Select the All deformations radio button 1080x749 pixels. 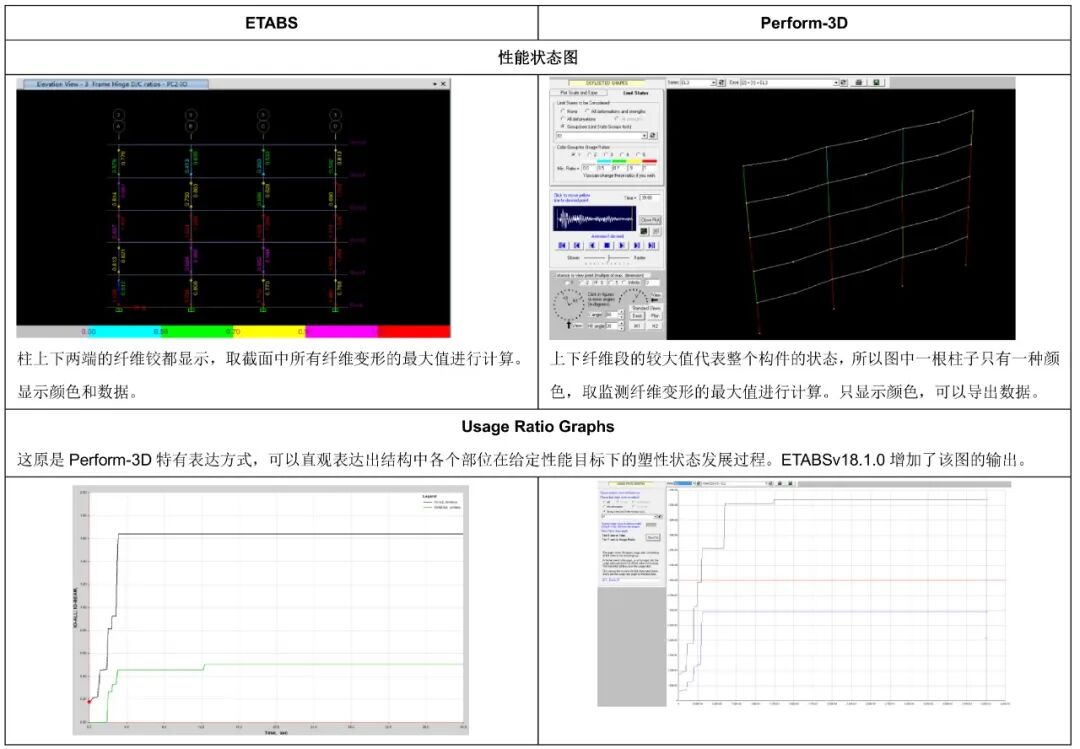pyautogui.click(x=560, y=119)
